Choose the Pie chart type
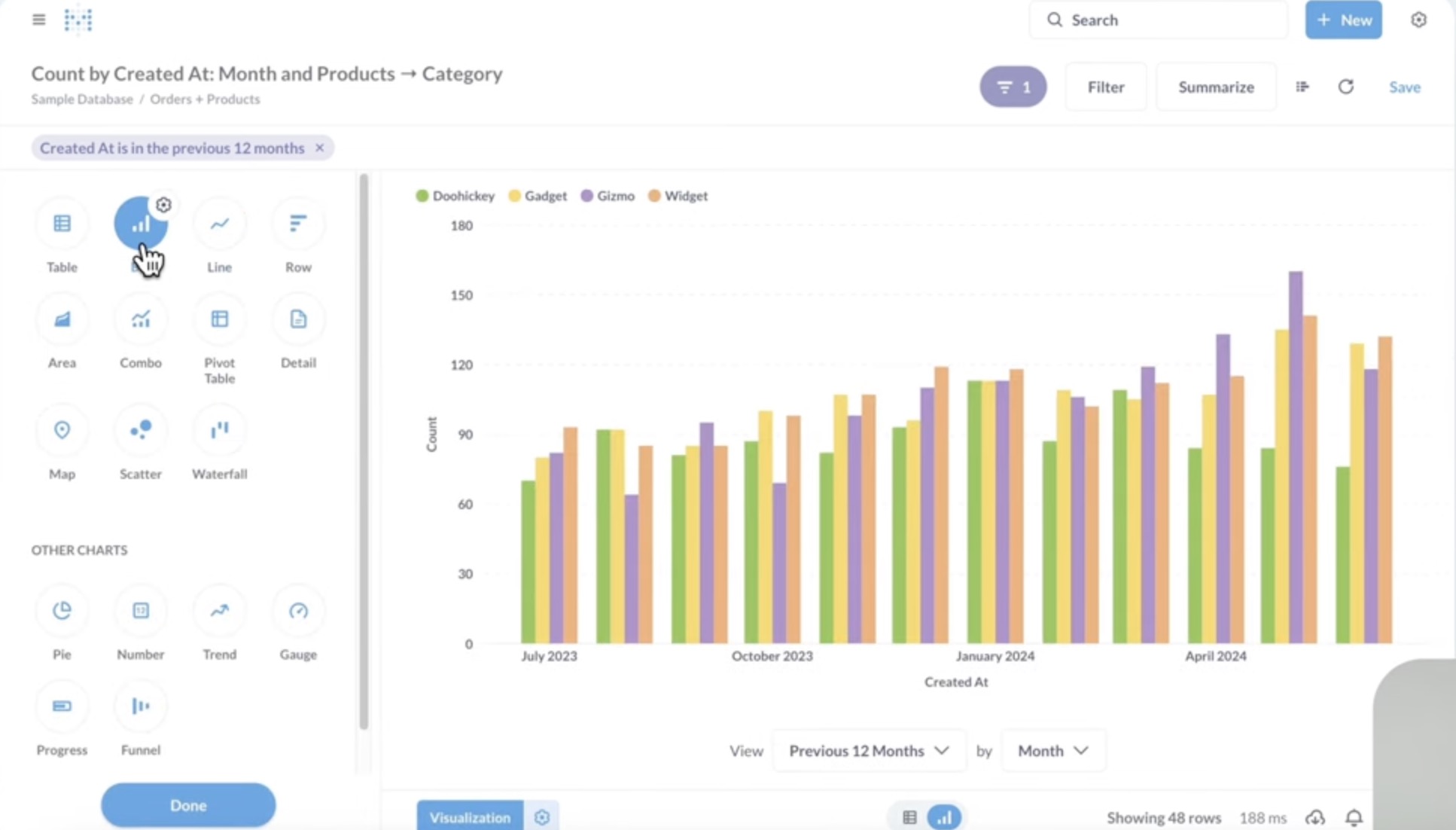The image size is (1456, 830). point(62,611)
